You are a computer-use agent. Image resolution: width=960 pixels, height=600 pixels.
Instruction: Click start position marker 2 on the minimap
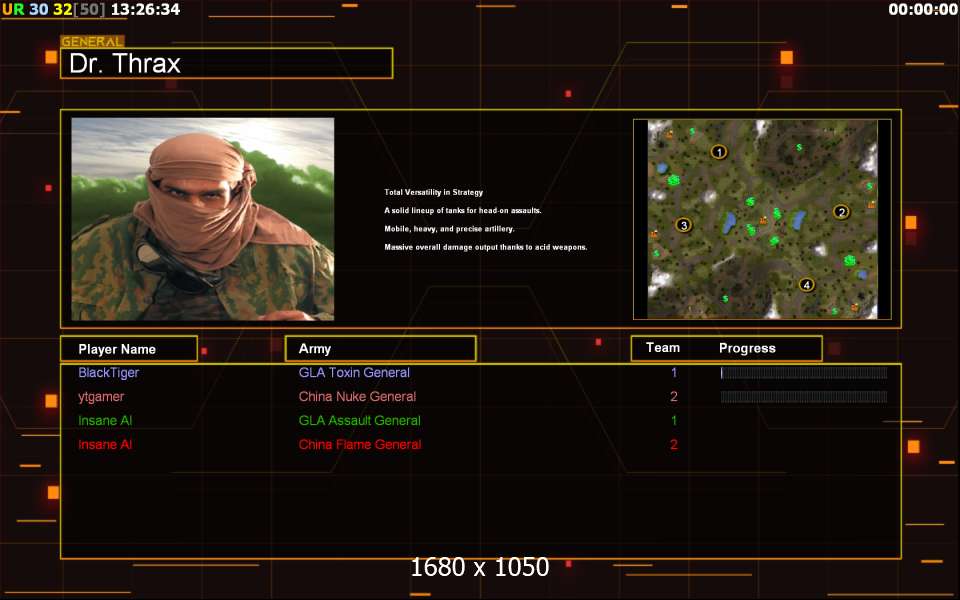click(x=841, y=212)
